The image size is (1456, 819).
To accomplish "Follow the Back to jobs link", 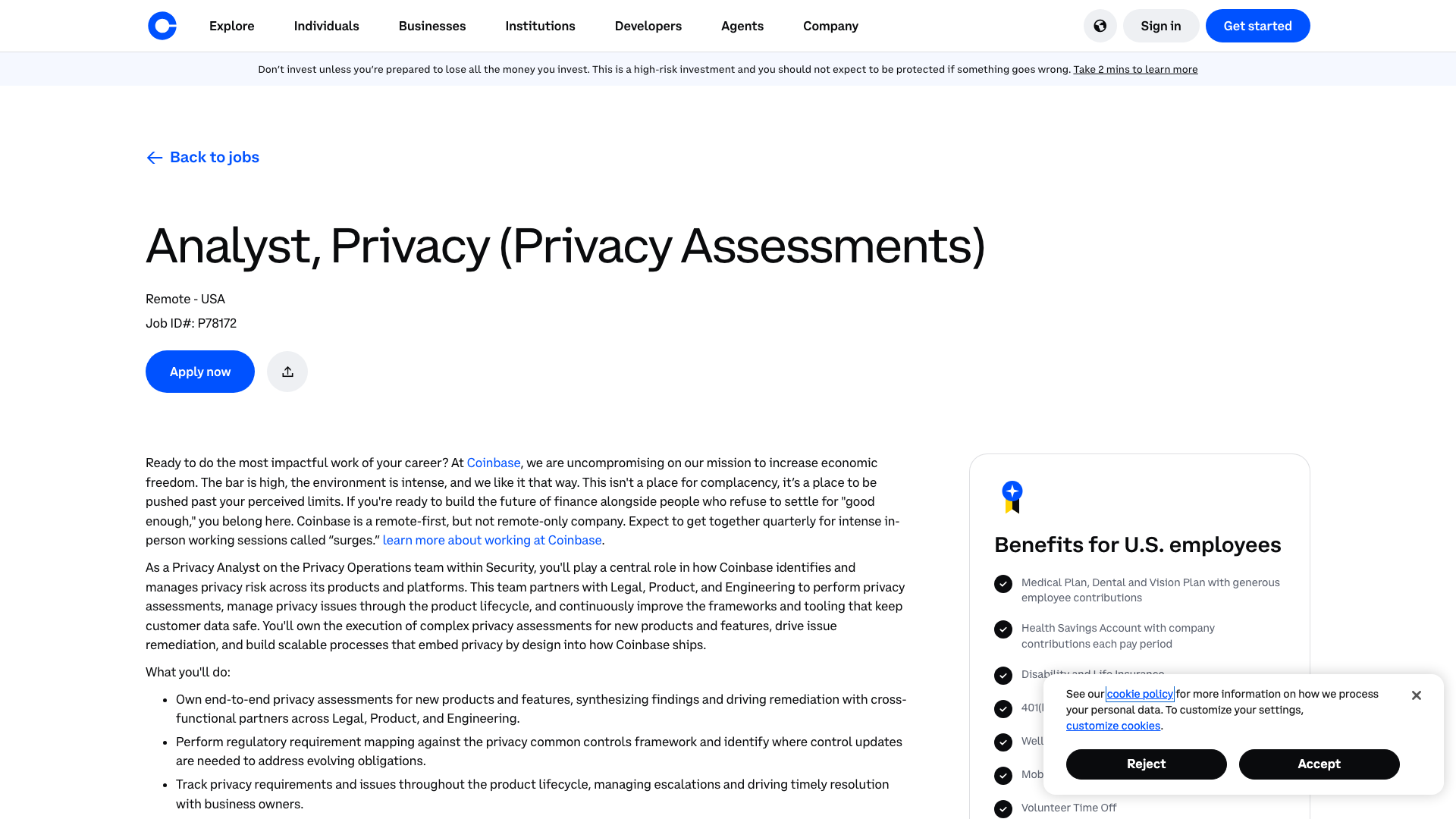I will click(x=215, y=157).
